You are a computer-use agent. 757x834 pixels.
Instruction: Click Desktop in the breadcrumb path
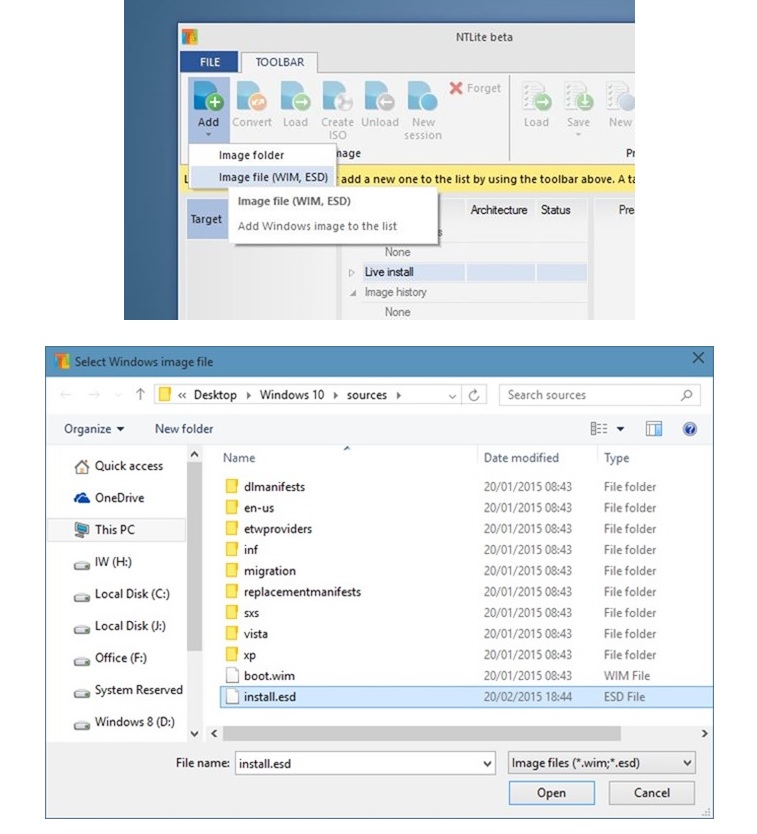click(x=215, y=395)
